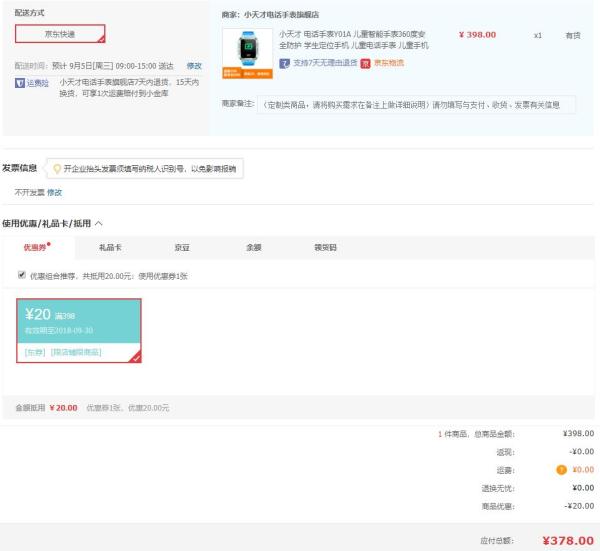Click the 应付总额 ¥378.00 total
This screenshot has width=600, height=551.
tap(568, 541)
